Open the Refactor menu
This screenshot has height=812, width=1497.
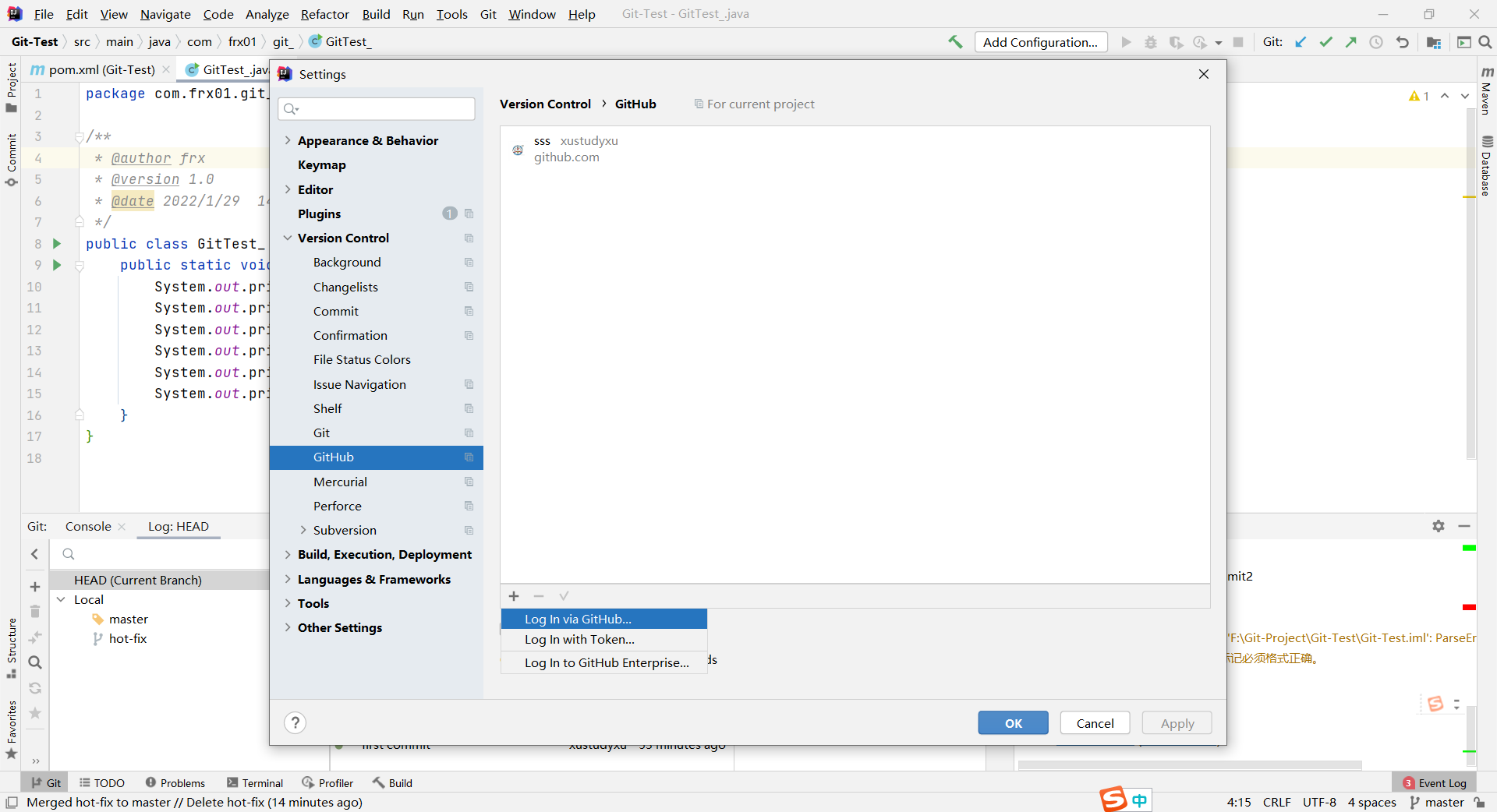325,14
